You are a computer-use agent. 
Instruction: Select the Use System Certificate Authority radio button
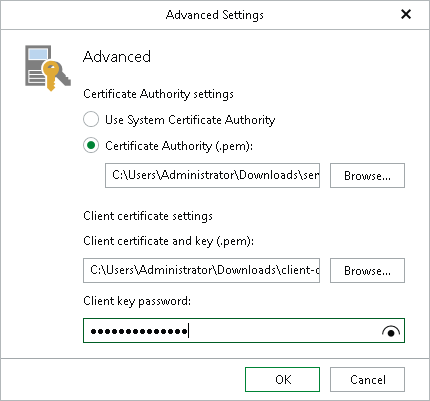point(91,119)
